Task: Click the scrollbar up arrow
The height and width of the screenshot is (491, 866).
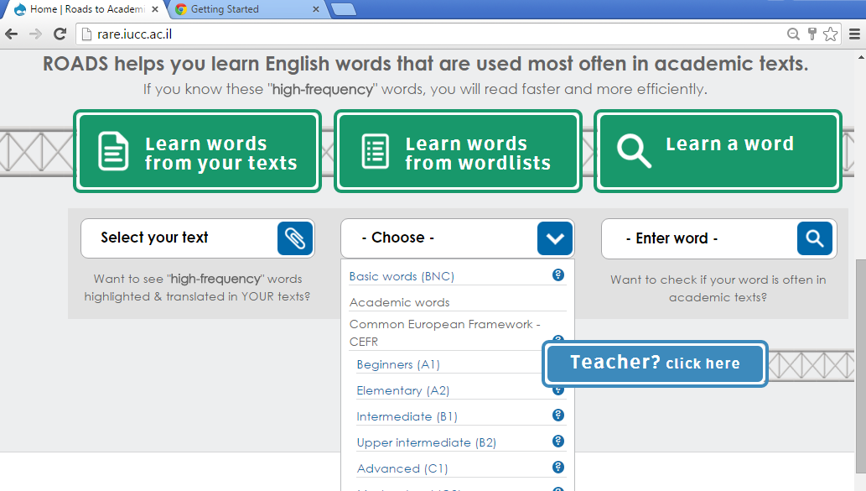Action: [860, 56]
